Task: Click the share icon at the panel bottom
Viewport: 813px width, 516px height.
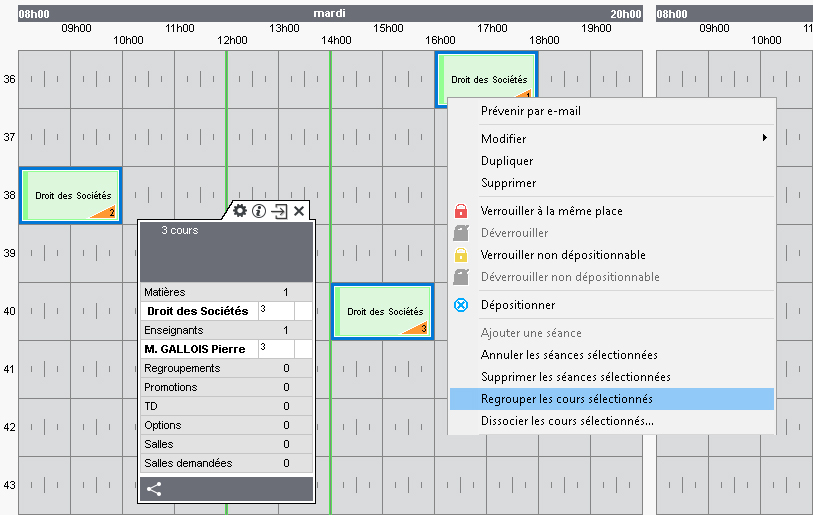Action: (154, 489)
